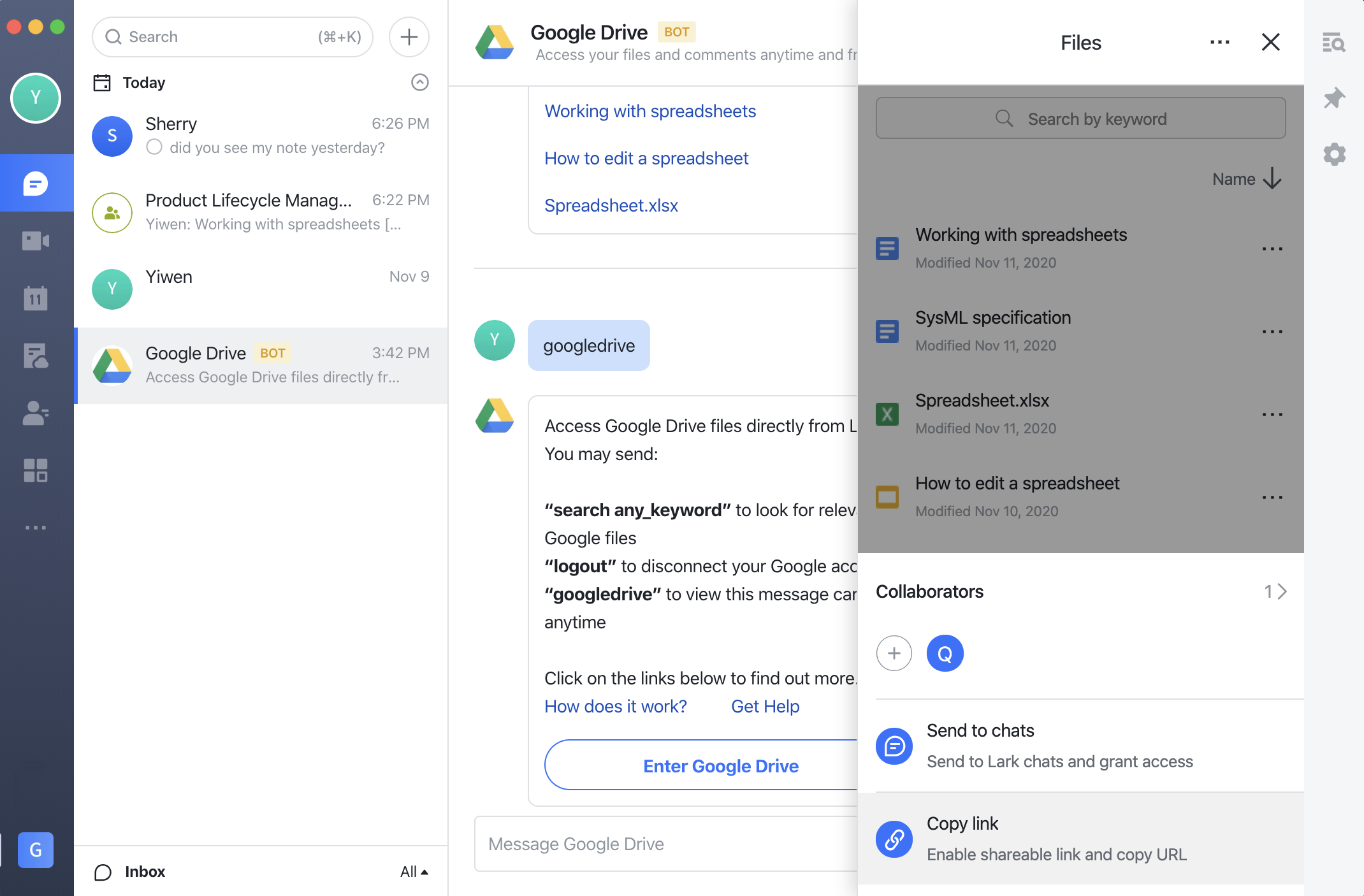This screenshot has height=896, width=1364.
Task: Click the Enter Google Drive button
Action: pos(720,765)
